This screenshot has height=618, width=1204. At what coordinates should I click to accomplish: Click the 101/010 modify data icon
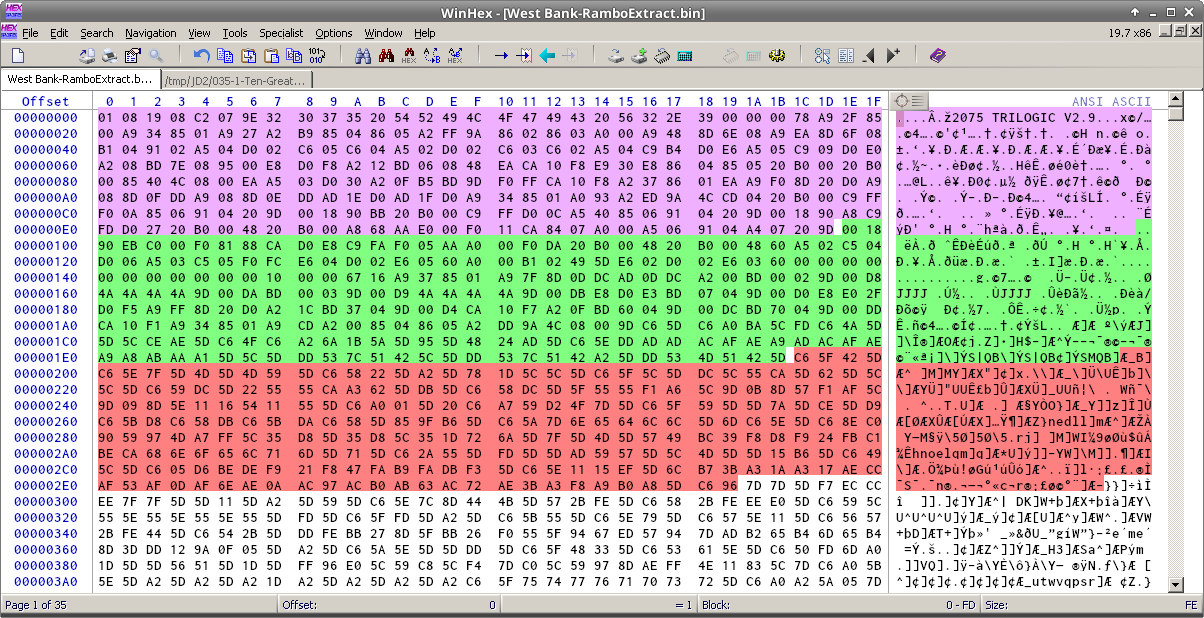click(317, 56)
